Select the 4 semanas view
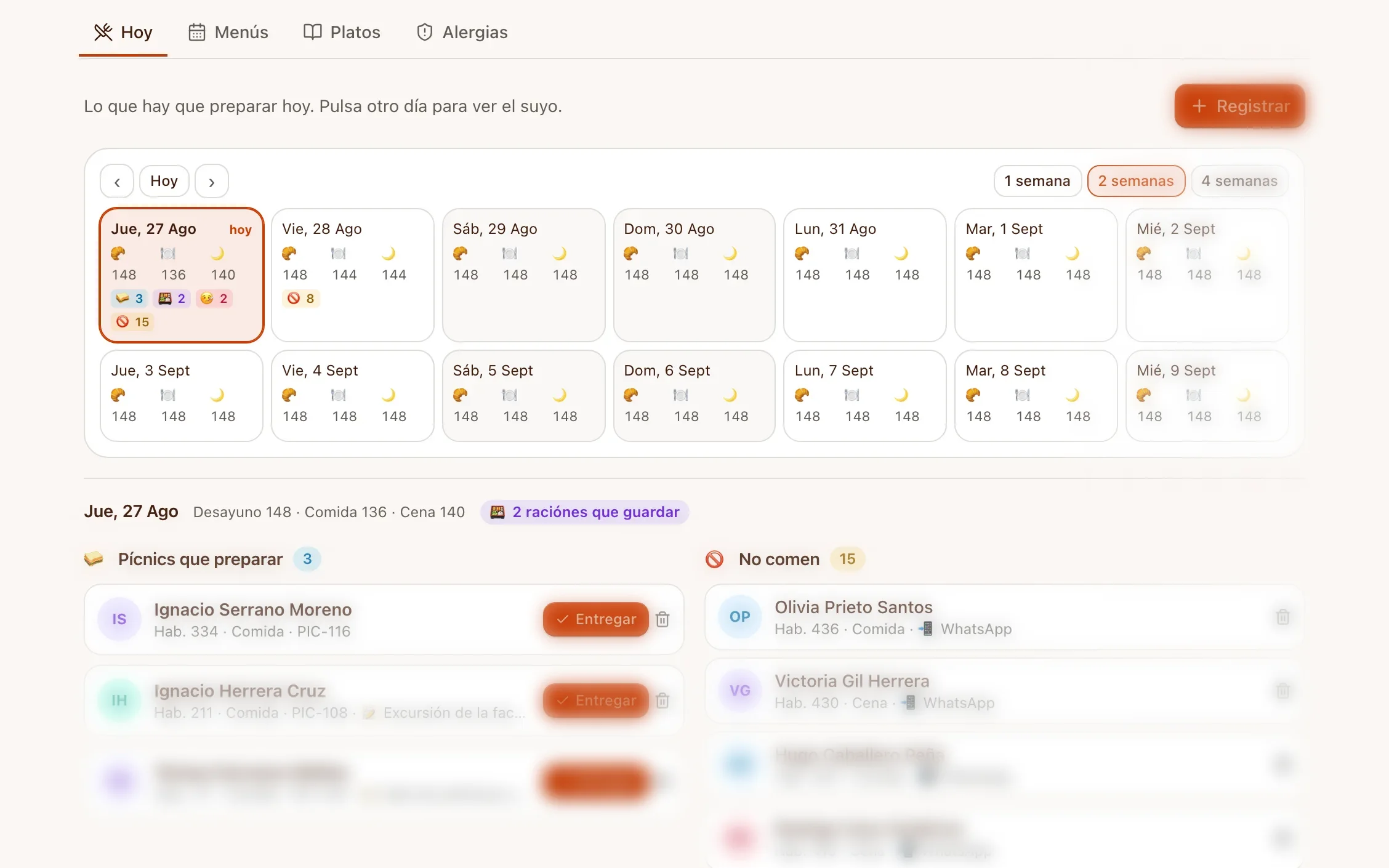This screenshot has height=868, width=1389. pyautogui.click(x=1239, y=181)
